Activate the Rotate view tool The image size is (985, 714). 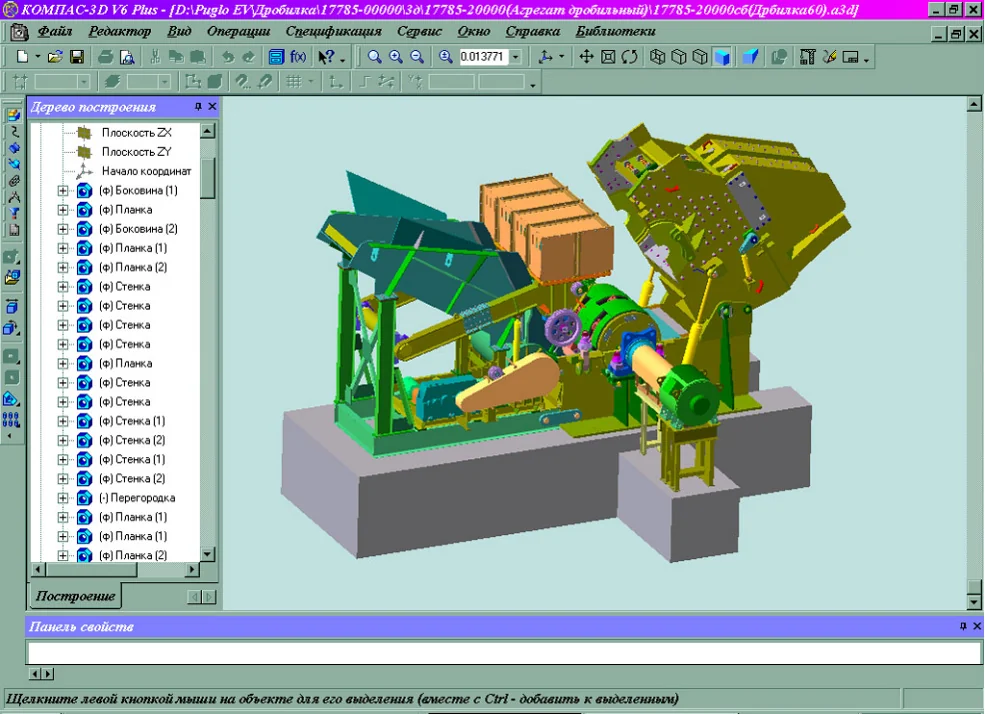(629, 57)
